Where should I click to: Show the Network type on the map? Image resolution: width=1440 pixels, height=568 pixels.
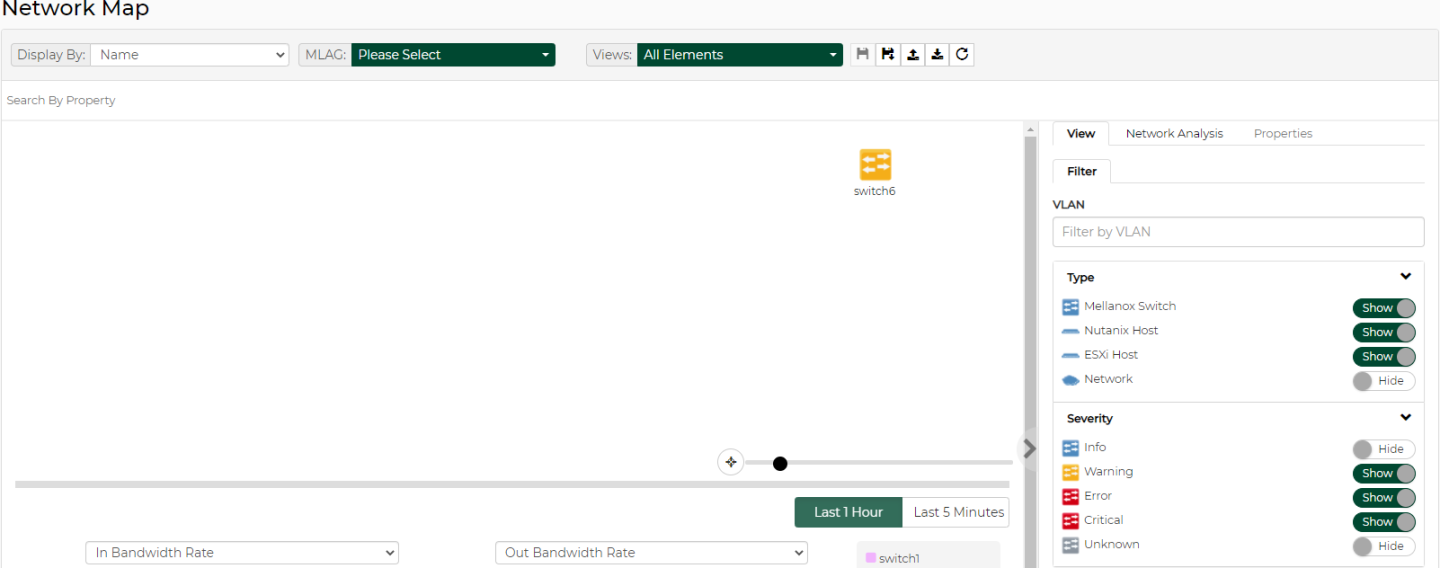[x=1384, y=381]
